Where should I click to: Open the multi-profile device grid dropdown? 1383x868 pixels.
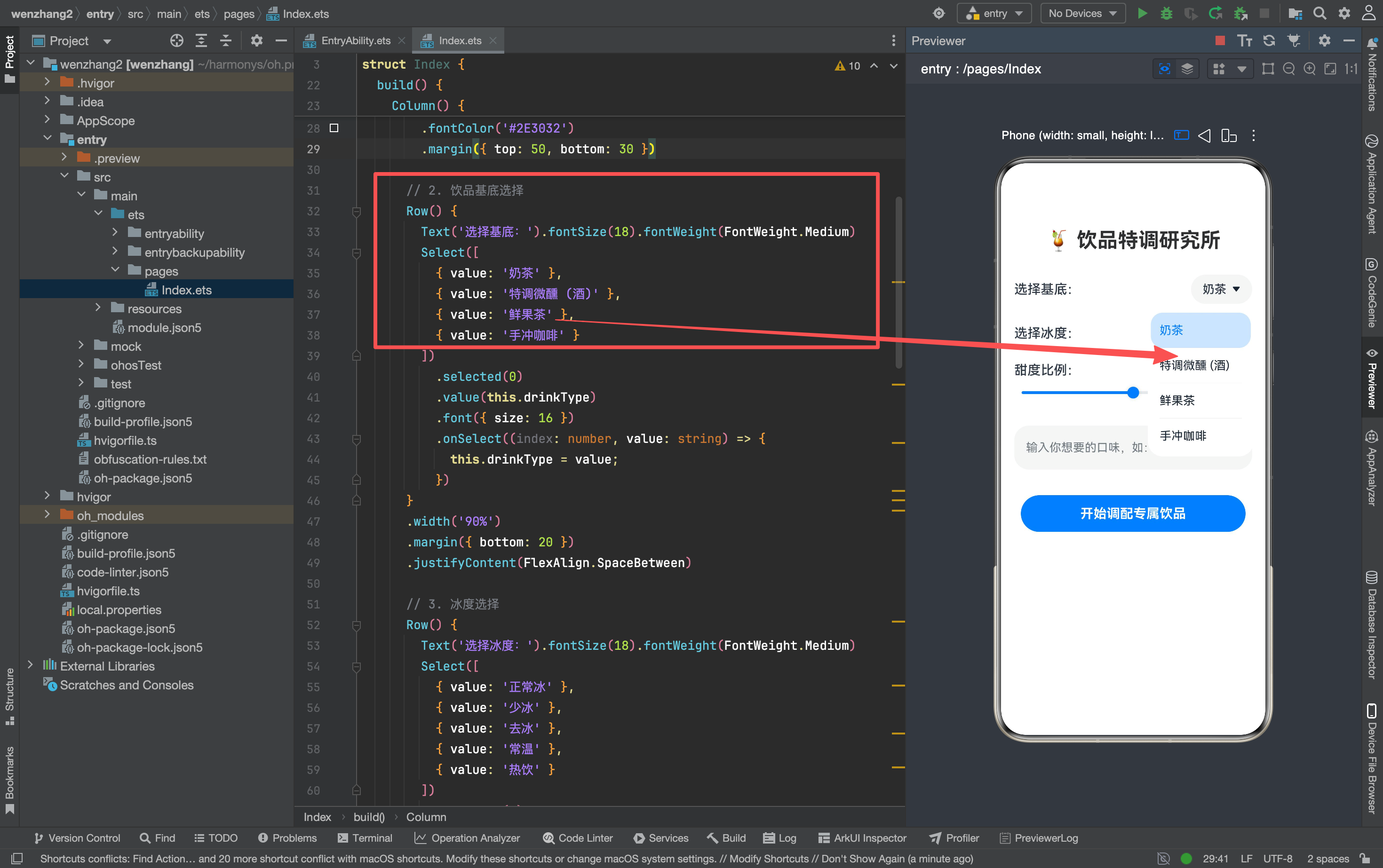pyautogui.click(x=1230, y=69)
